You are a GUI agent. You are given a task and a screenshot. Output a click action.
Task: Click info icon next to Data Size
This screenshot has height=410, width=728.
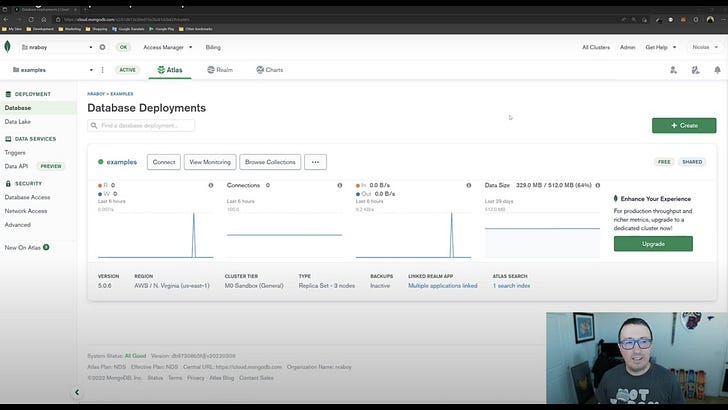pyautogui.click(x=598, y=185)
